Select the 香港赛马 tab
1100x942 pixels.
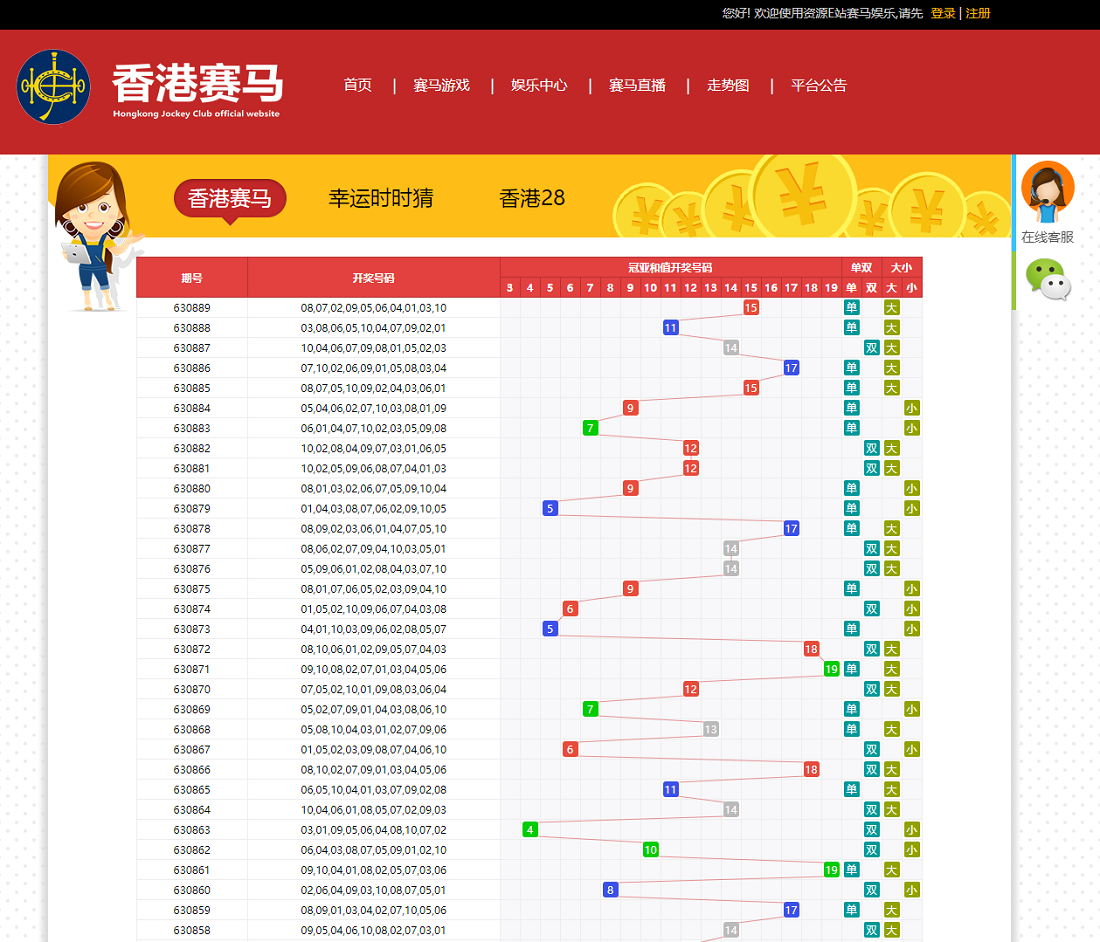230,198
